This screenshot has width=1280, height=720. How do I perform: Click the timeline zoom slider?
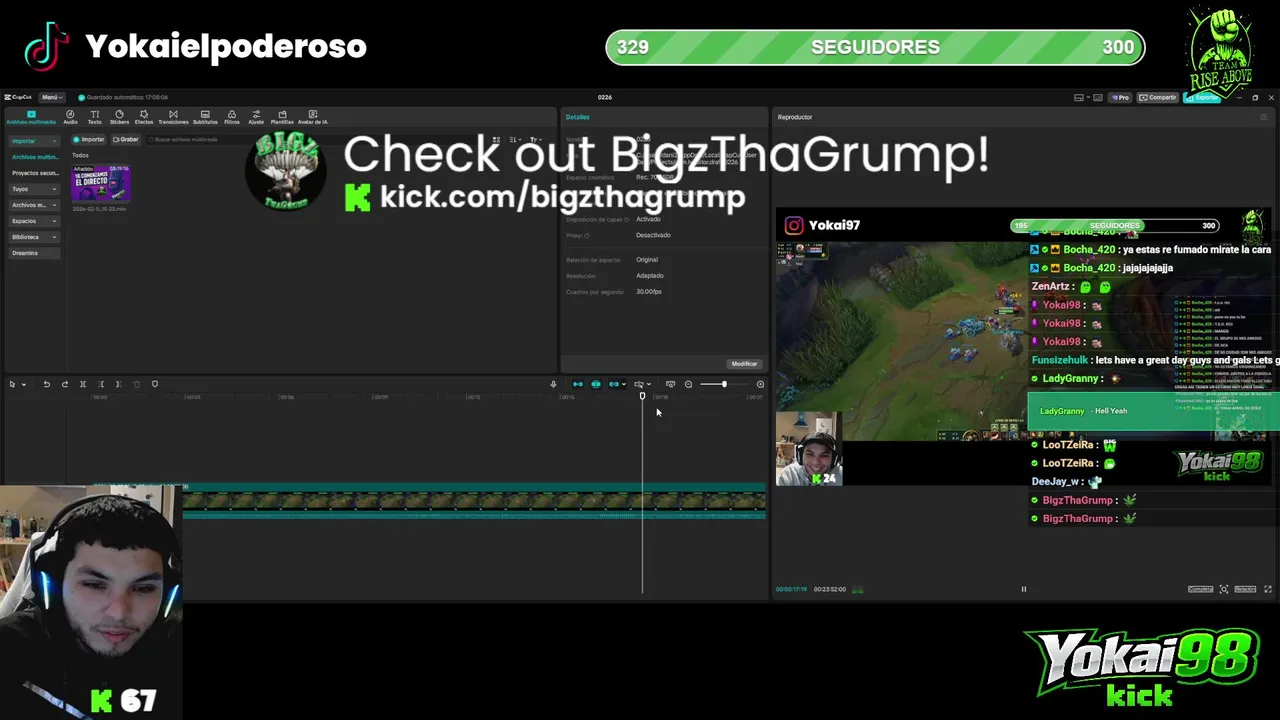[724, 384]
